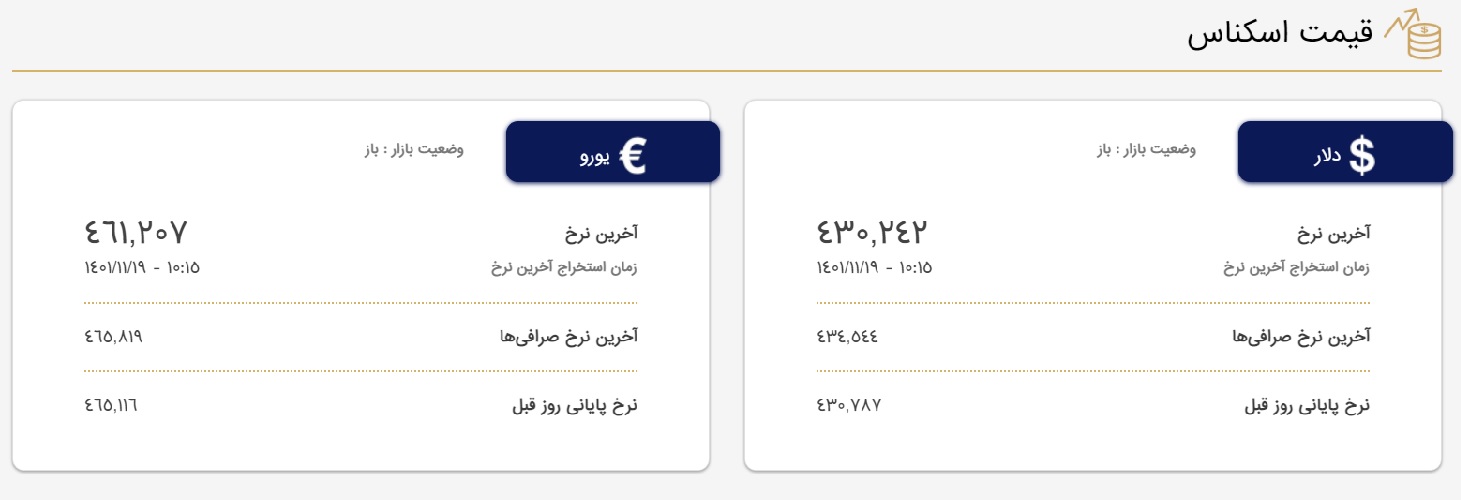This screenshot has height=500, width=1461.
Task: Click euro آخرین نرخ label
Action: tap(601, 234)
